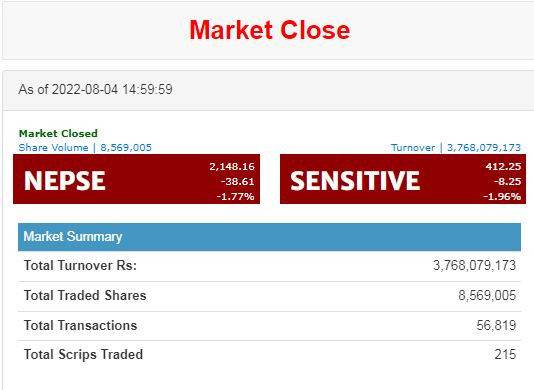Click the Total Scripts Traded value 215
The height and width of the screenshot is (390, 534).
tap(505, 354)
